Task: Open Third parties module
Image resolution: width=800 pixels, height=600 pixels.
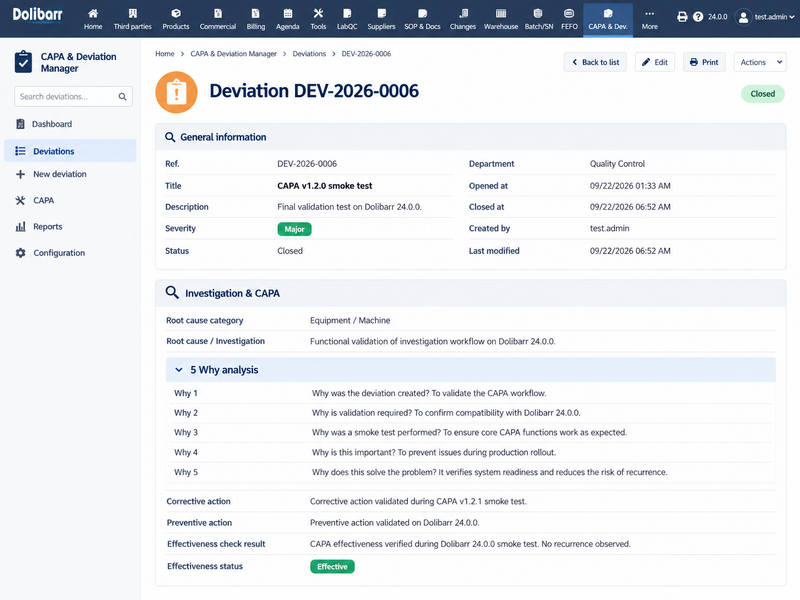Action: tap(133, 19)
